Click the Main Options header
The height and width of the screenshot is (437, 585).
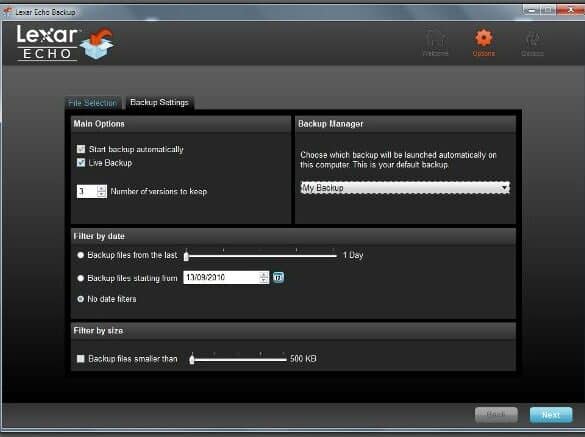click(181, 124)
